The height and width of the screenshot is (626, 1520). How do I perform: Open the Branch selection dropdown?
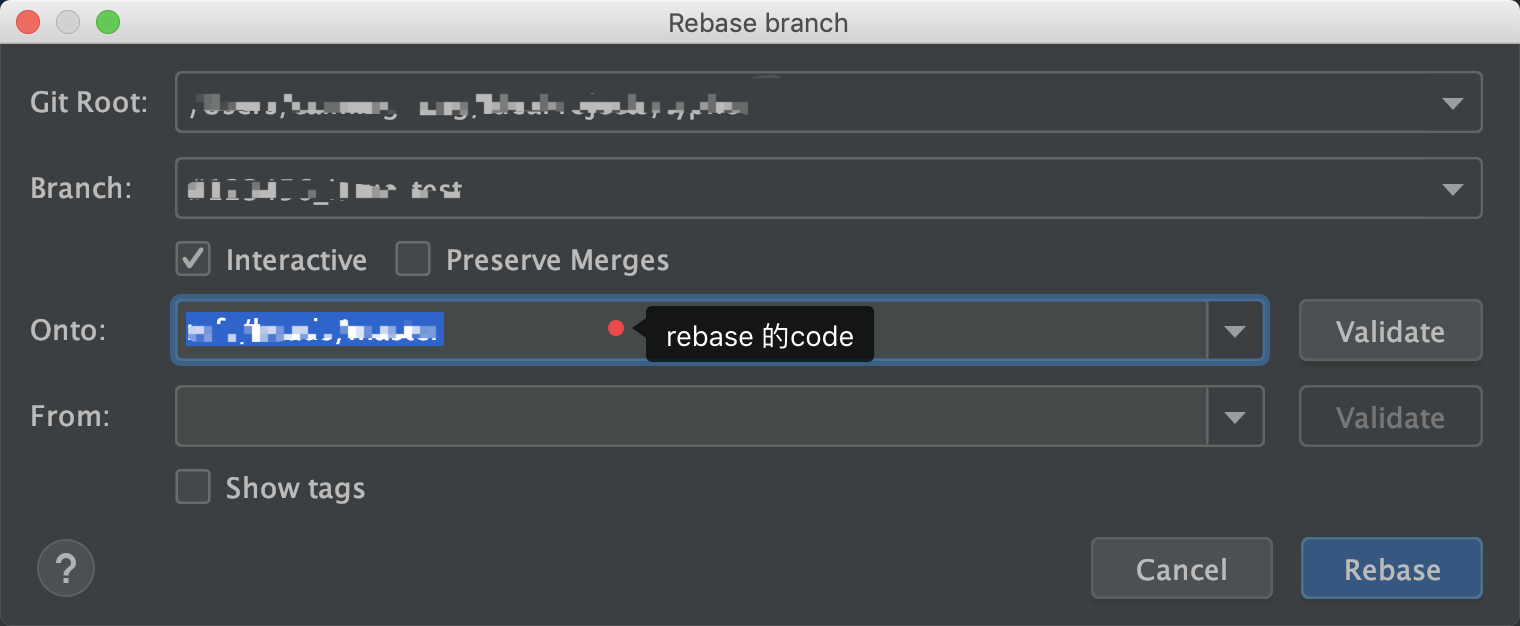[1454, 187]
